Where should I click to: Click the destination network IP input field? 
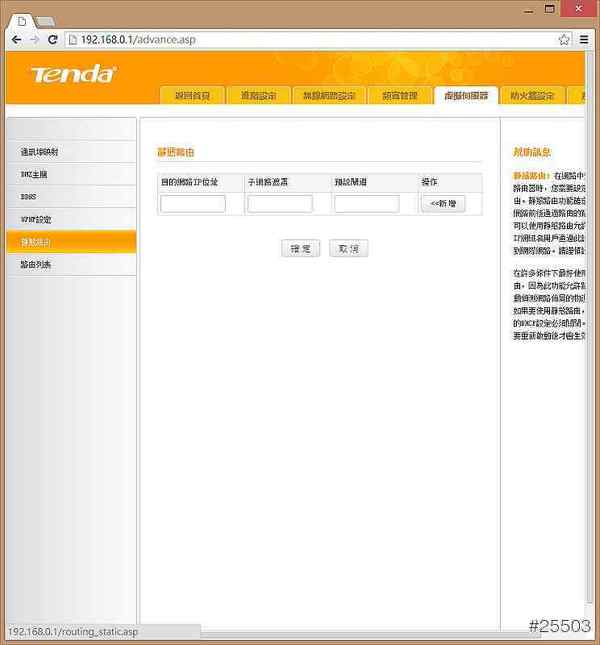pos(193,204)
